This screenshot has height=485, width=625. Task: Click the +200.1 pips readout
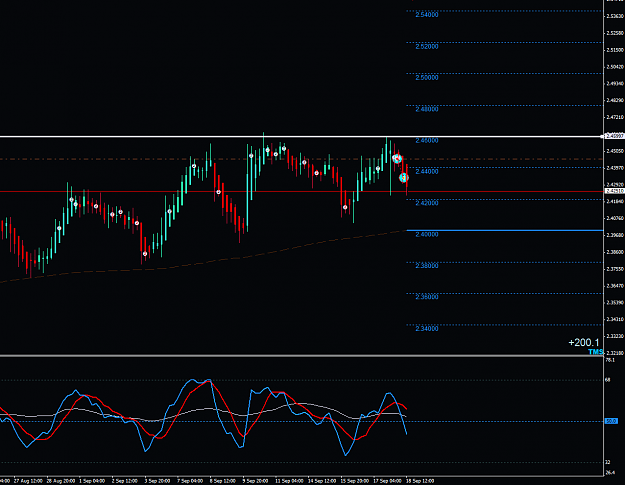(x=584, y=342)
